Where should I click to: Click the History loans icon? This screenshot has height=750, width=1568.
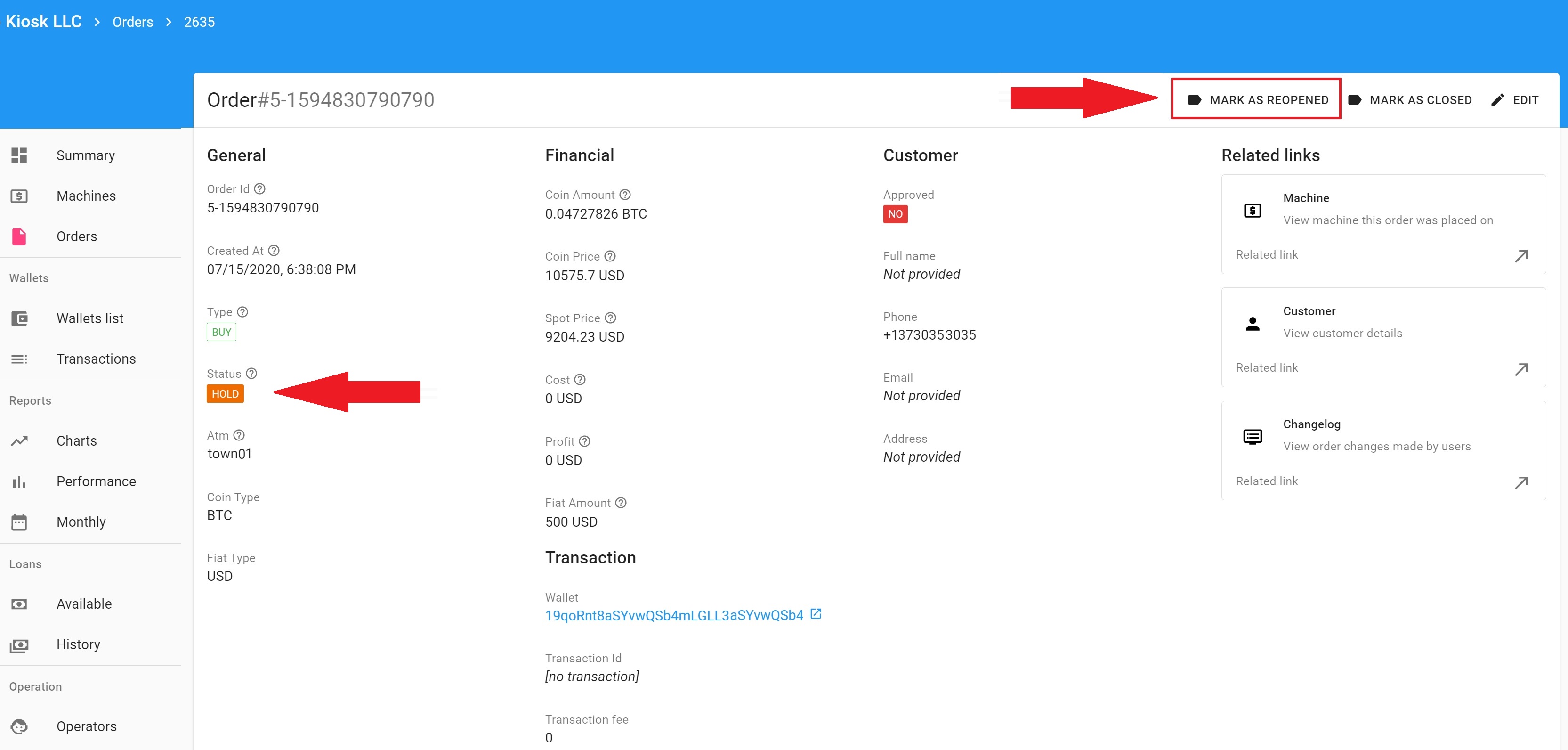19,644
